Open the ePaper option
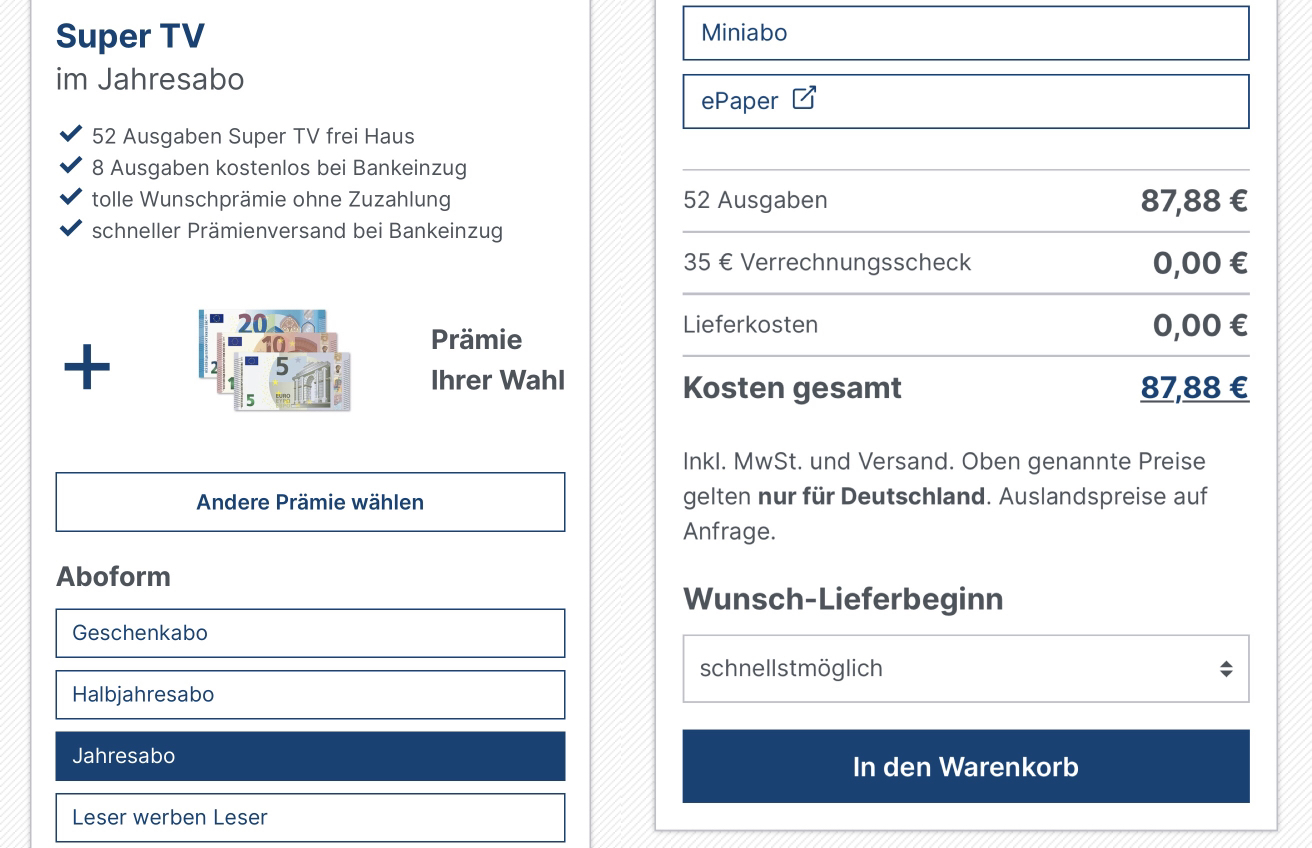Screen dimensions: 1312x848 [966, 101]
